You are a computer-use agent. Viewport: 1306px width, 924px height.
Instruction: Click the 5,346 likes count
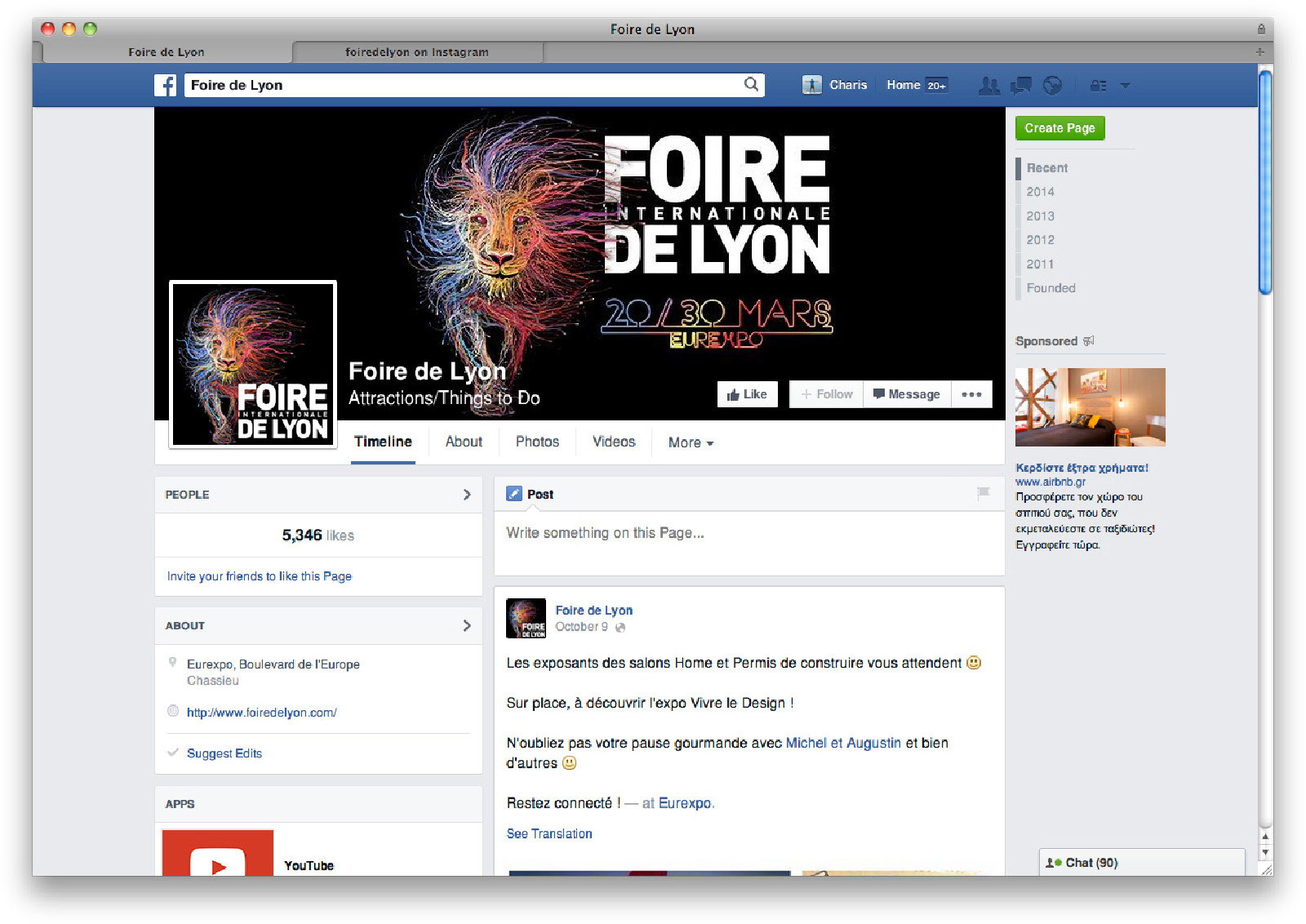tap(318, 535)
